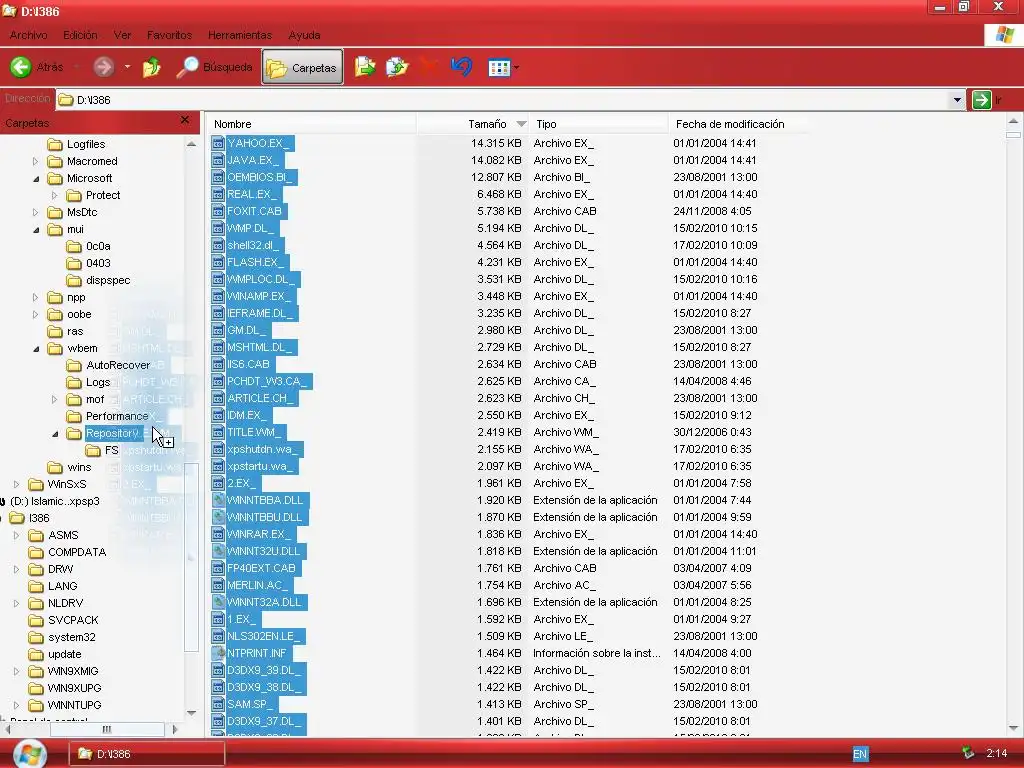
Task: Click the blue Undo arrow icon
Action: pos(461,67)
